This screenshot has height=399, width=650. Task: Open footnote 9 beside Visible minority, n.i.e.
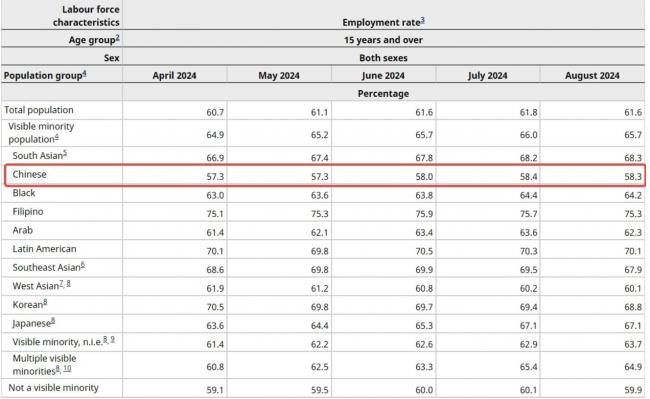[x=113, y=340]
